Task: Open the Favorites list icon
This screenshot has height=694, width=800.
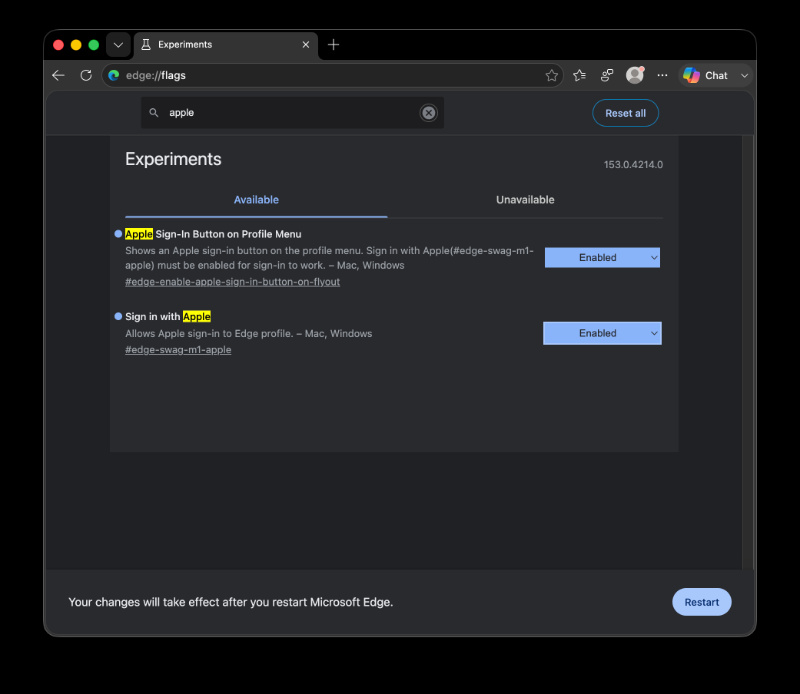Action: coord(579,76)
